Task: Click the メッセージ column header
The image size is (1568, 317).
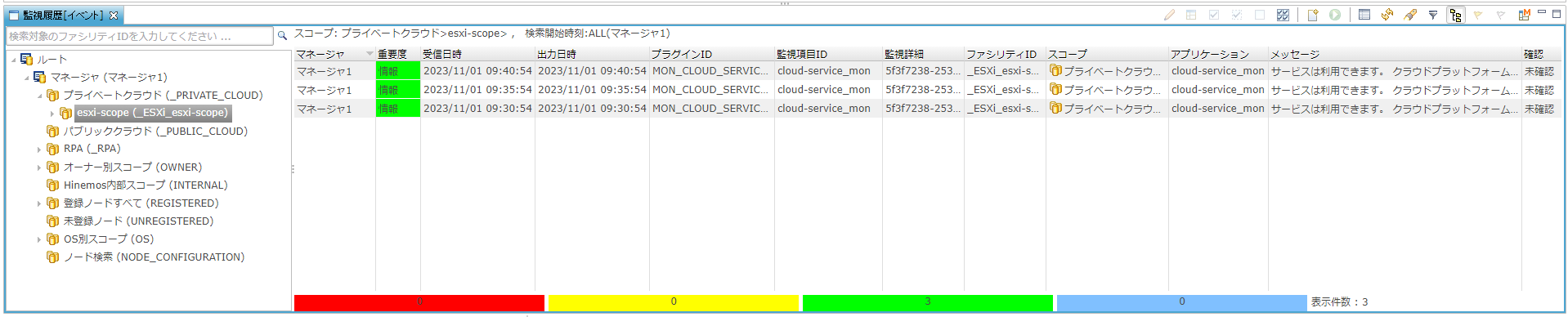Action: [x=1395, y=54]
